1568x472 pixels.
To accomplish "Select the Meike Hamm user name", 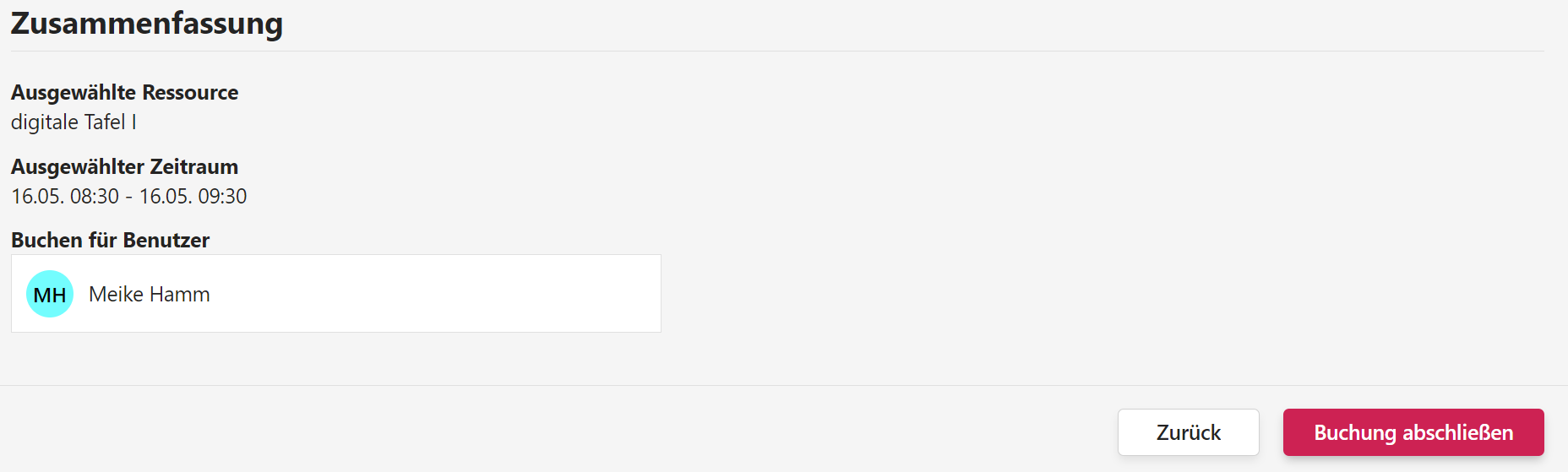I will pyautogui.click(x=149, y=294).
